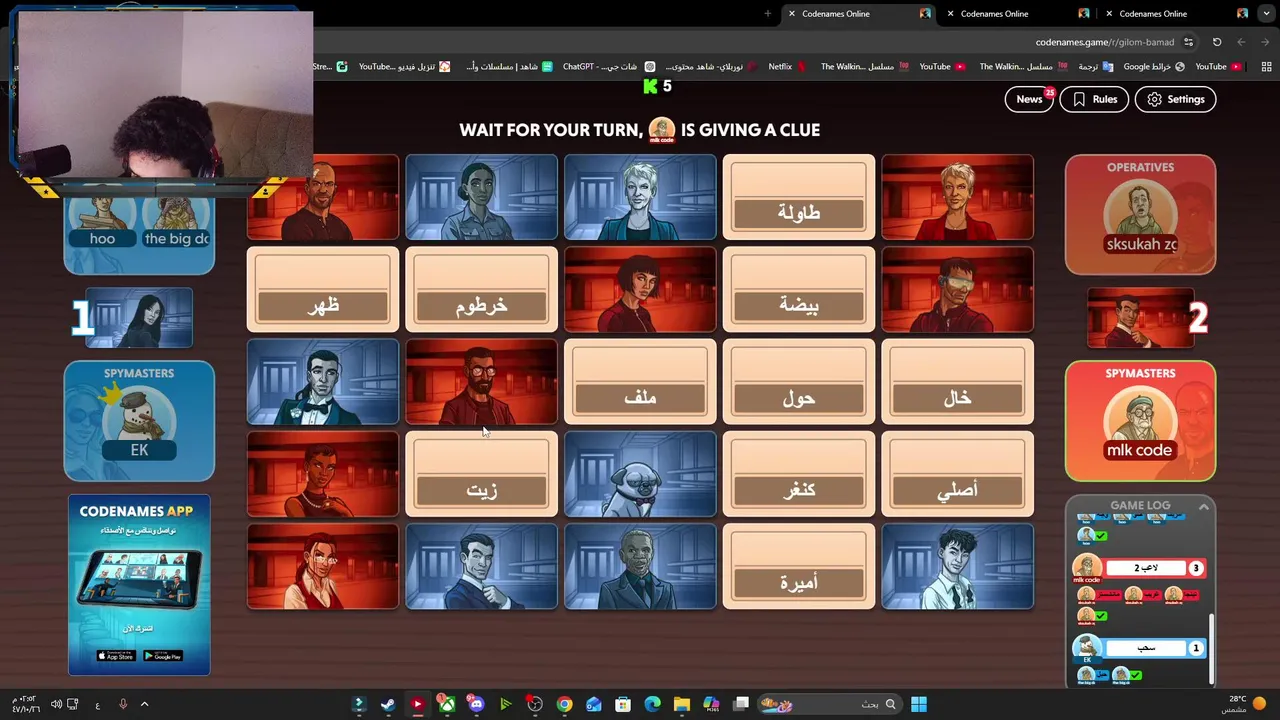Open volume control in system tray
This screenshot has width=1280, height=720.
tap(56, 704)
